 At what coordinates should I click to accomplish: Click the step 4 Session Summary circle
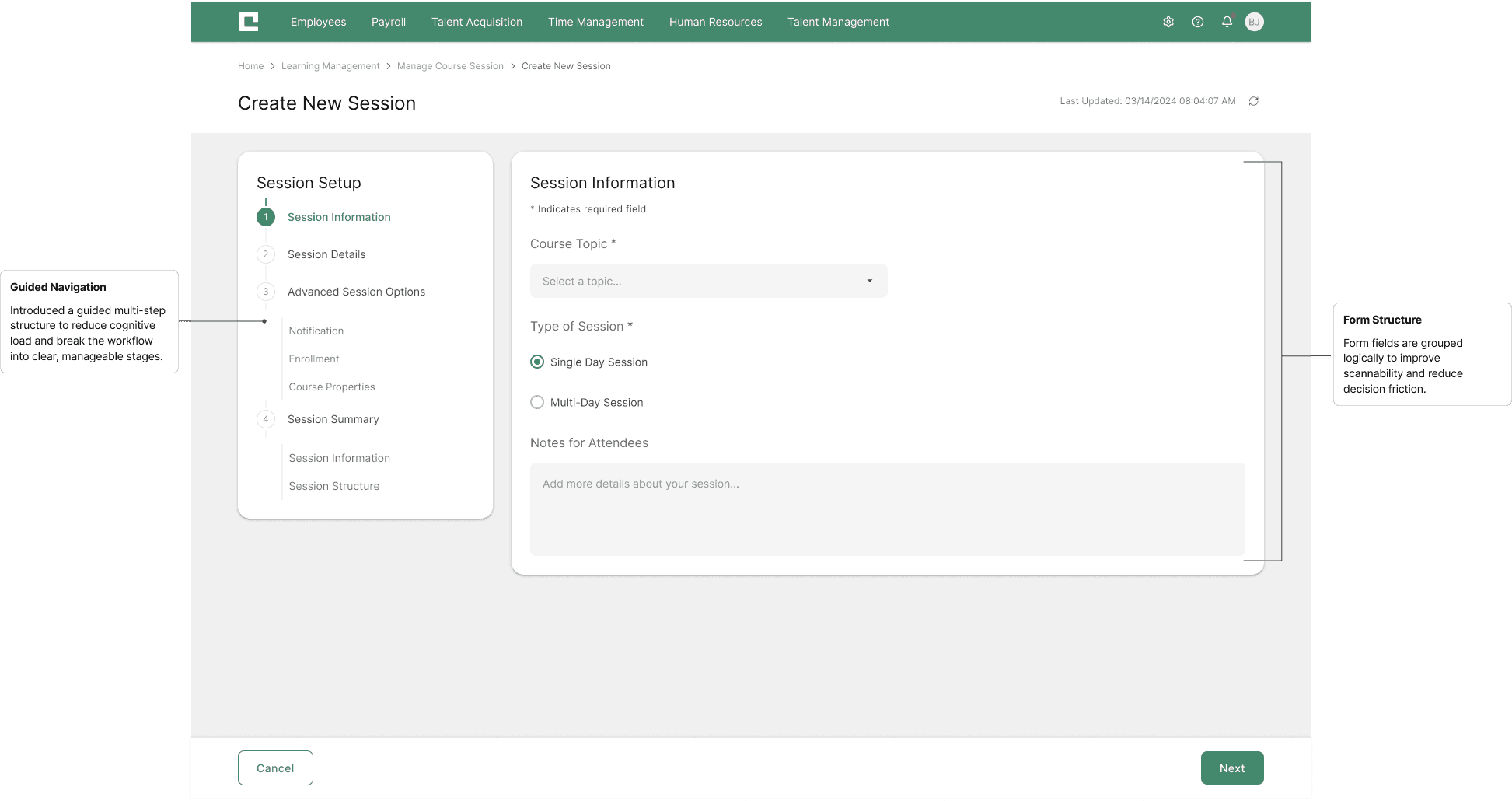click(266, 419)
